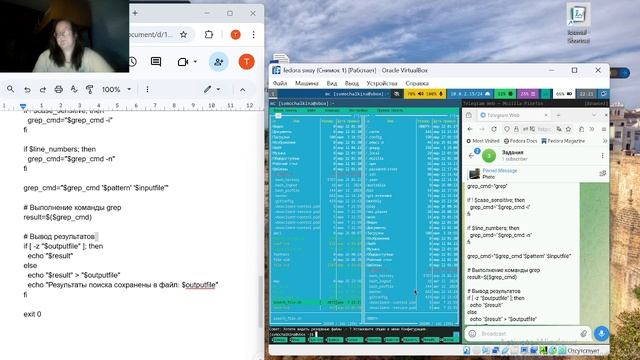Click the left indent marker on the ruler
The height and width of the screenshot is (360, 640).
tap(23, 106)
